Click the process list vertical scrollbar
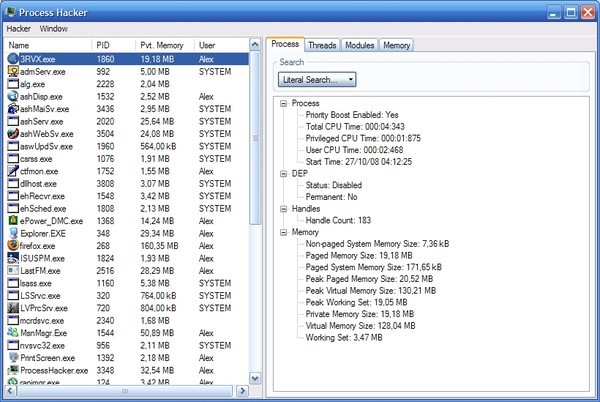Screen dimensions: 600x402 coord(256,220)
